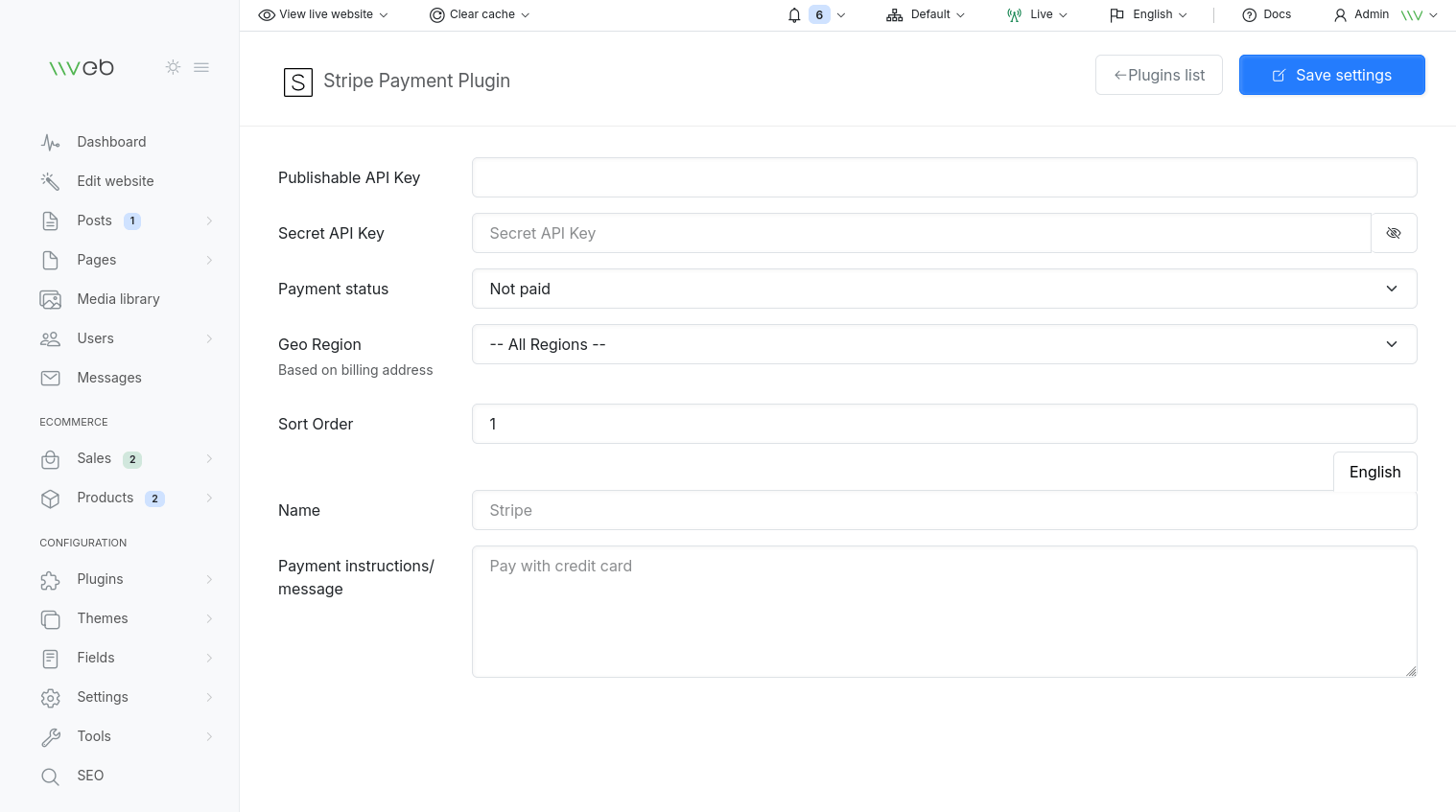Expand the Sales submenu chevron
This screenshot has width=1456, height=812.
tap(209, 459)
